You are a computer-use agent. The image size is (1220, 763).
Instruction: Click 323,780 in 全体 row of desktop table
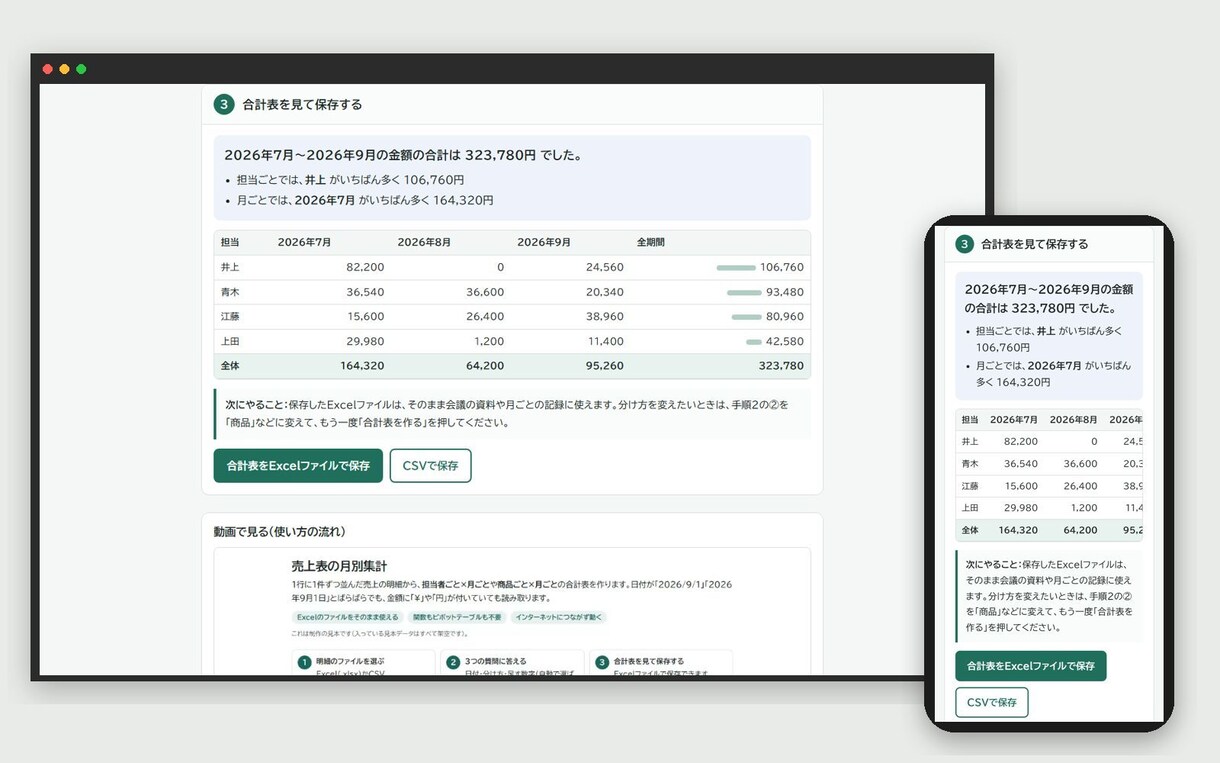[781, 366]
